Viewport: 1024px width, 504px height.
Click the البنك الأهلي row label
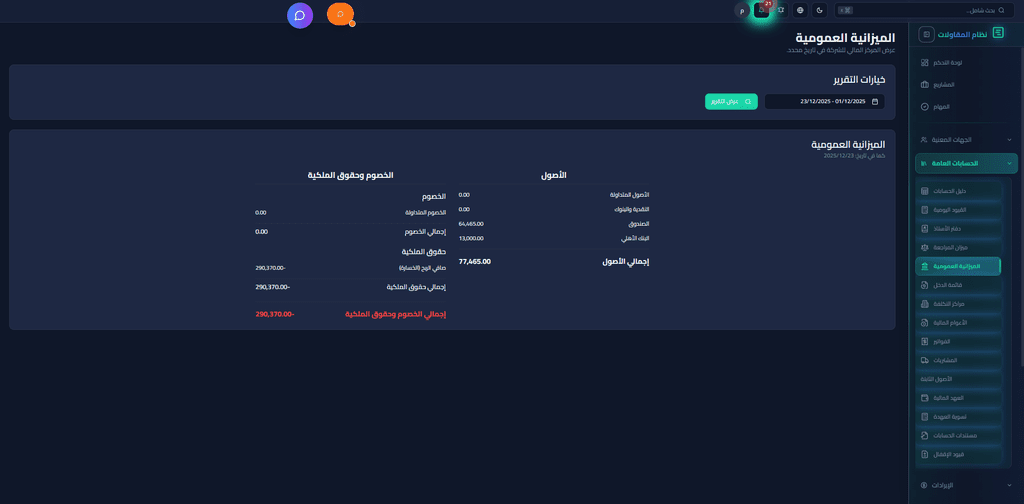[x=636, y=238]
